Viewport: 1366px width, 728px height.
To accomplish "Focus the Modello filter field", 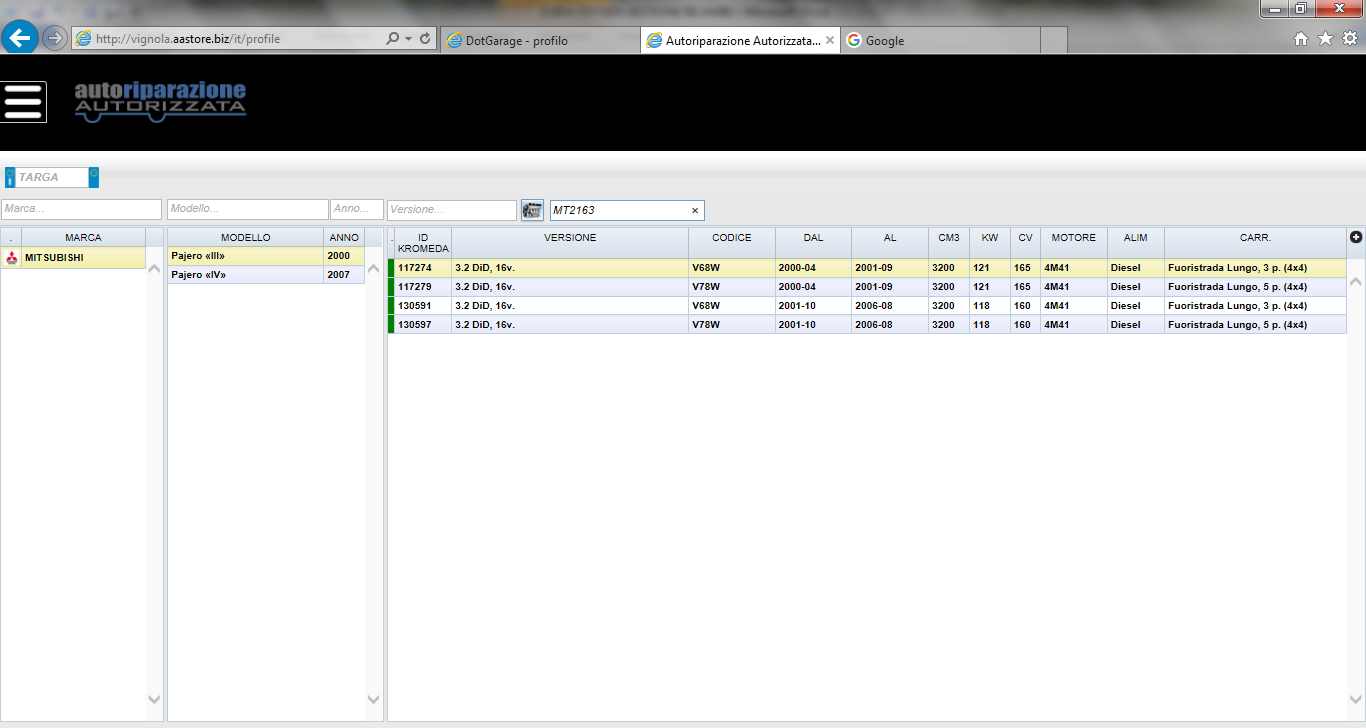I will (x=248, y=210).
